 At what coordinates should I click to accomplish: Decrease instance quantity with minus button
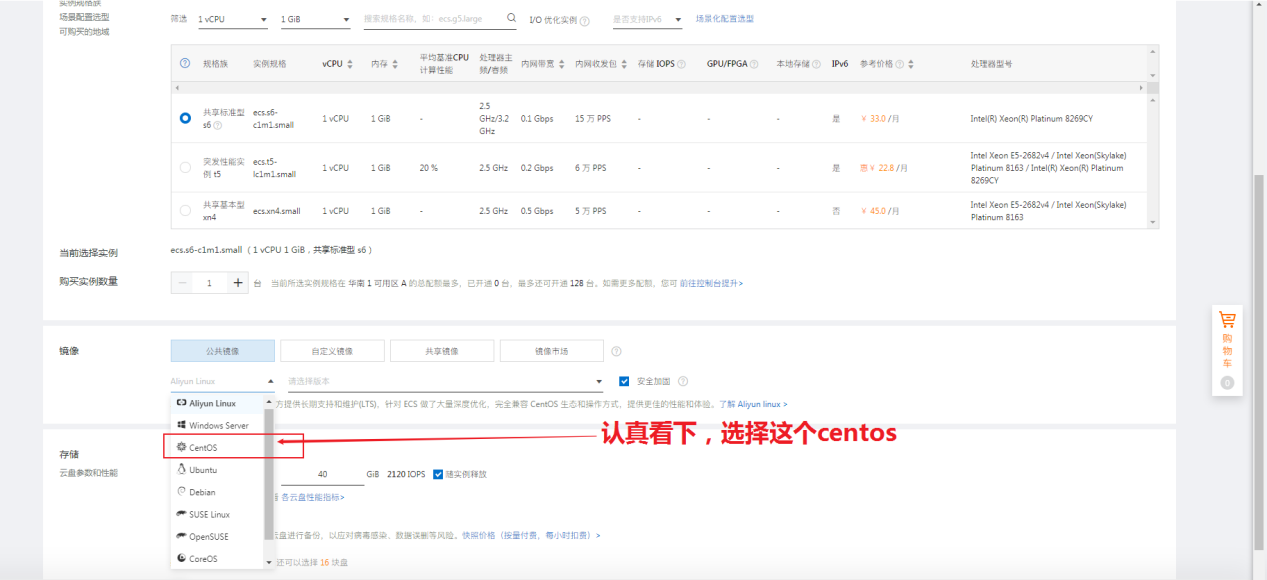pos(182,283)
